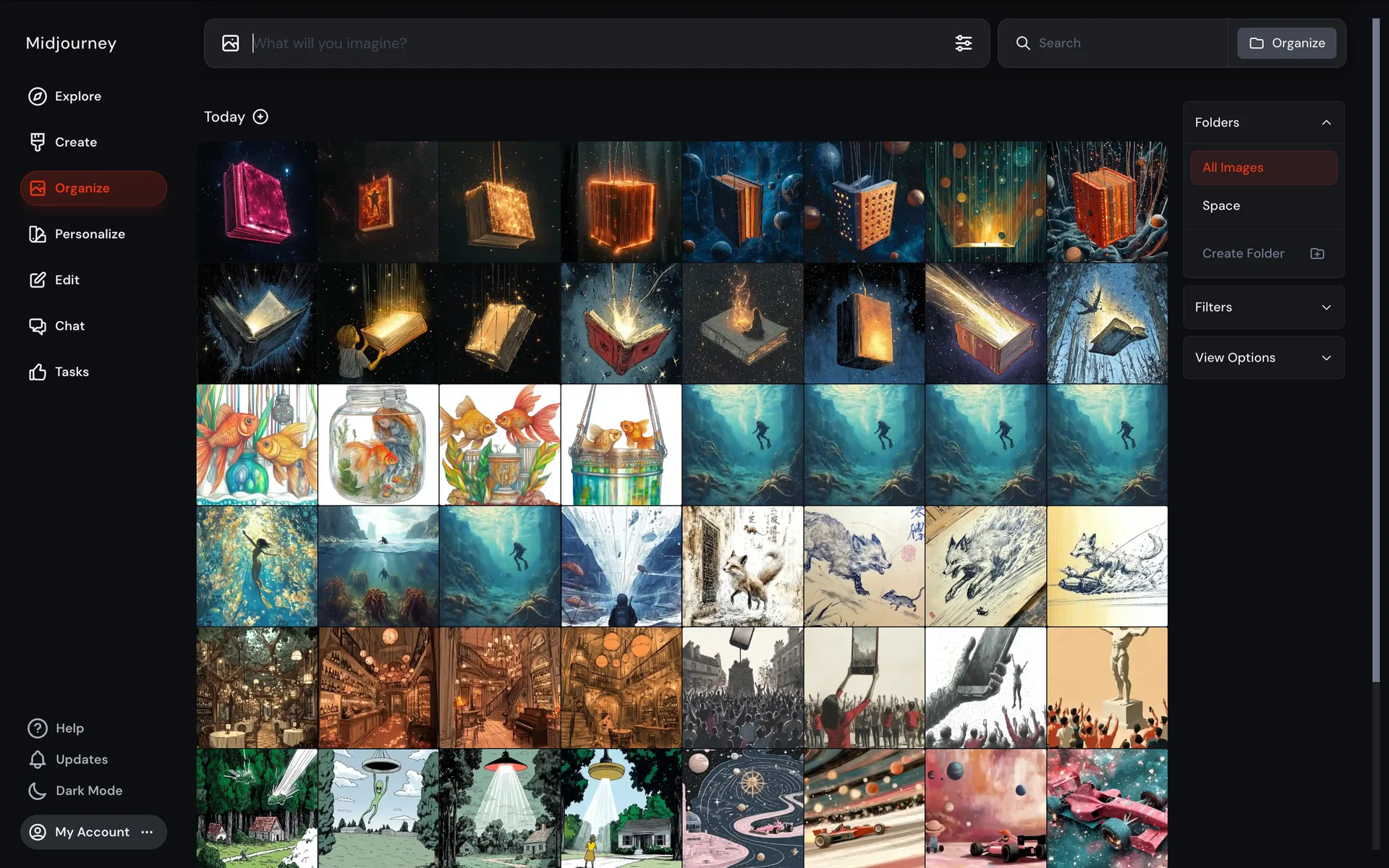Screen dimensions: 1389x868
Task: Toggle Dark Mode
Action: (88, 791)
